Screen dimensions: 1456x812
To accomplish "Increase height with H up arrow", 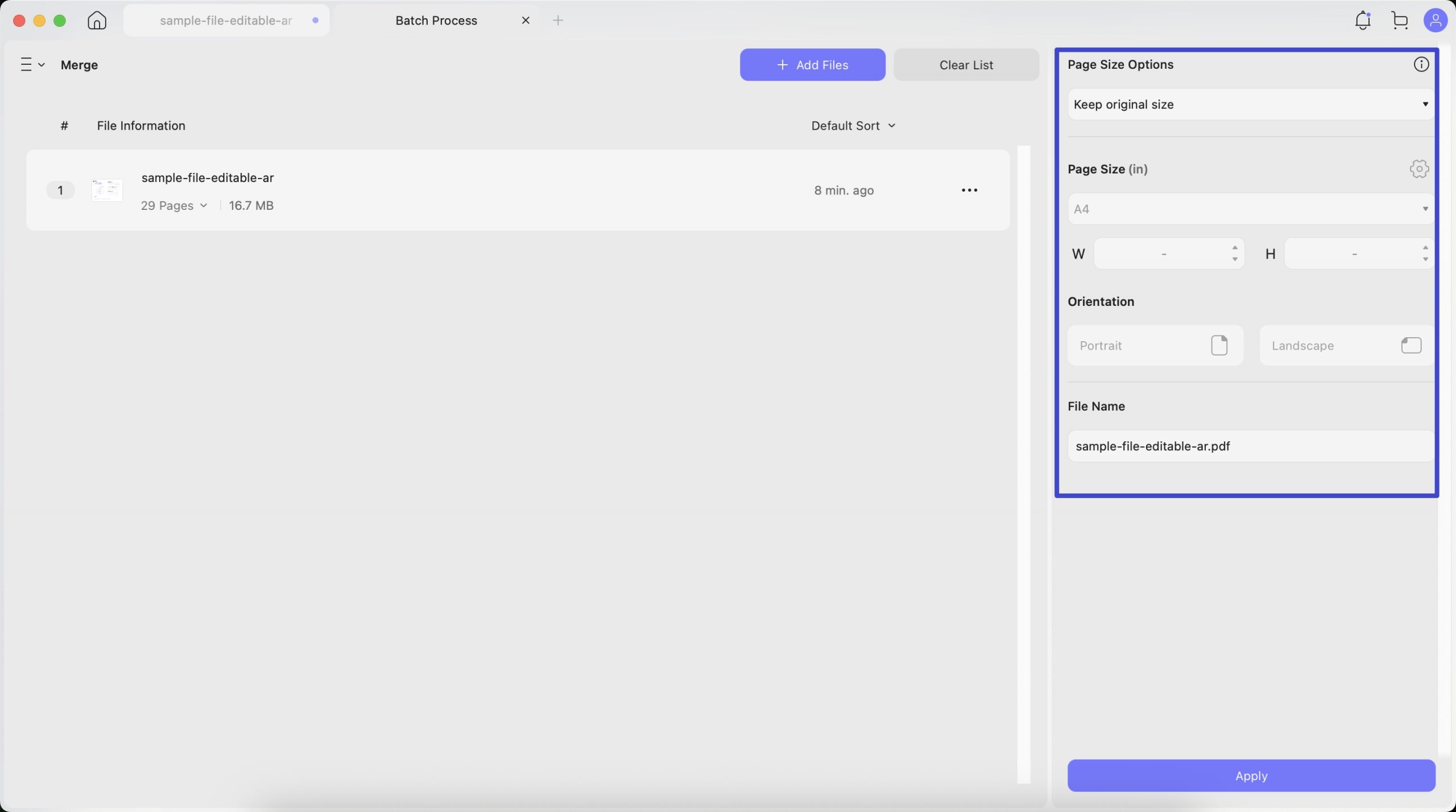I will pyautogui.click(x=1425, y=248).
